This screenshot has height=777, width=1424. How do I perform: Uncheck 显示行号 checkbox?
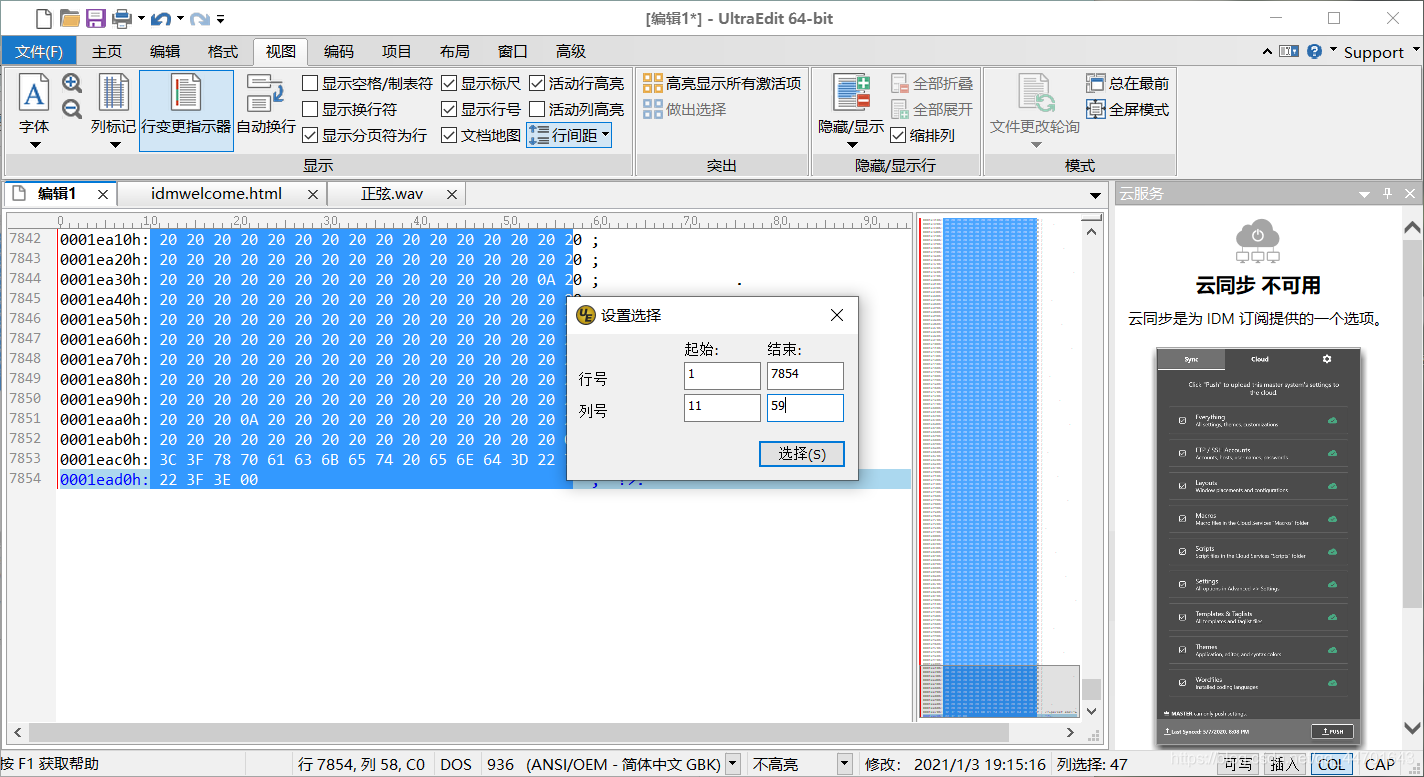pos(449,109)
